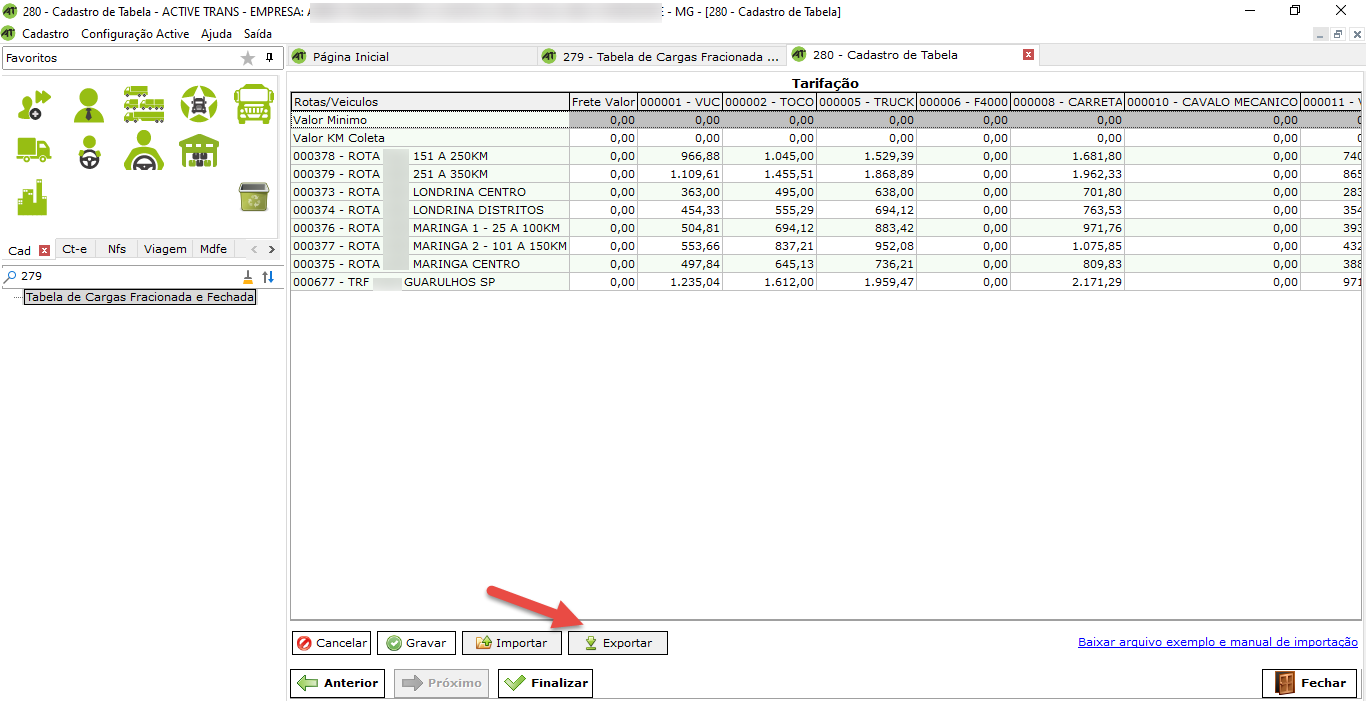Image resolution: width=1366 pixels, height=701 pixels.
Task: Toggle the favorites star icon
Action: pos(248,58)
